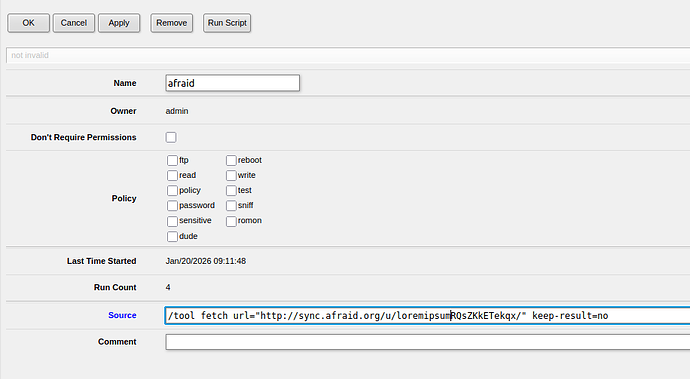
Task: Check the sensitive policy
Action: tap(172, 221)
